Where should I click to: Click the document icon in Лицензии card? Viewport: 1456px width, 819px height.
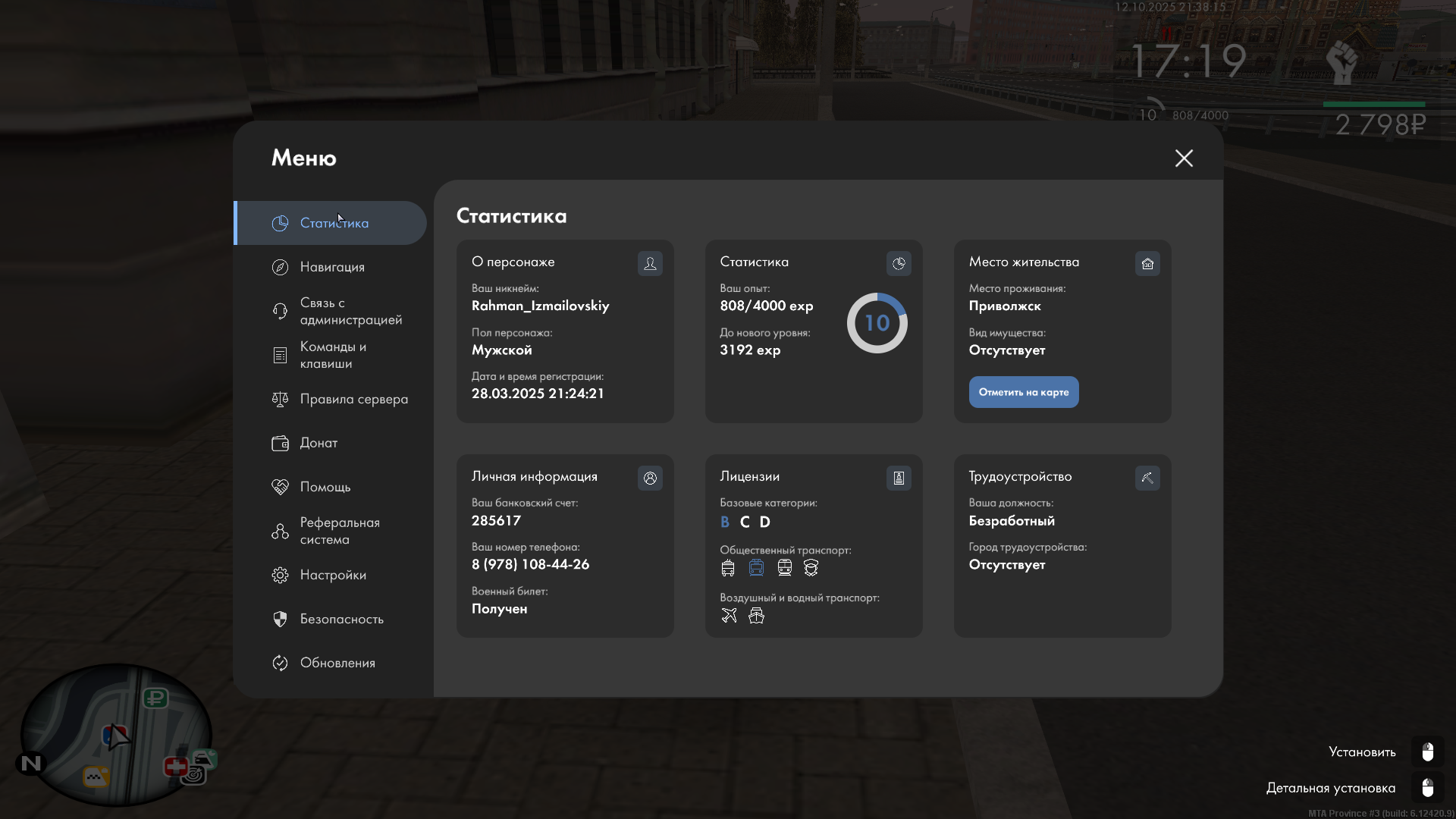tap(899, 478)
